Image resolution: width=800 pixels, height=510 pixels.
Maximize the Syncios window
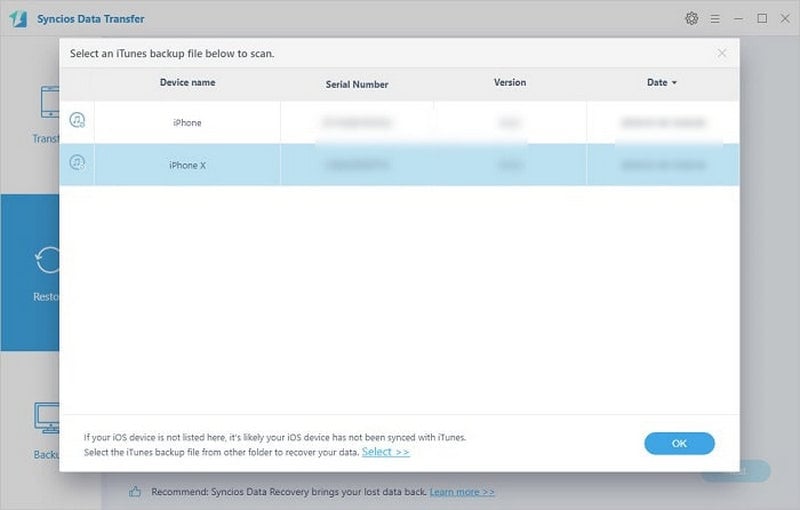pyautogui.click(x=762, y=19)
